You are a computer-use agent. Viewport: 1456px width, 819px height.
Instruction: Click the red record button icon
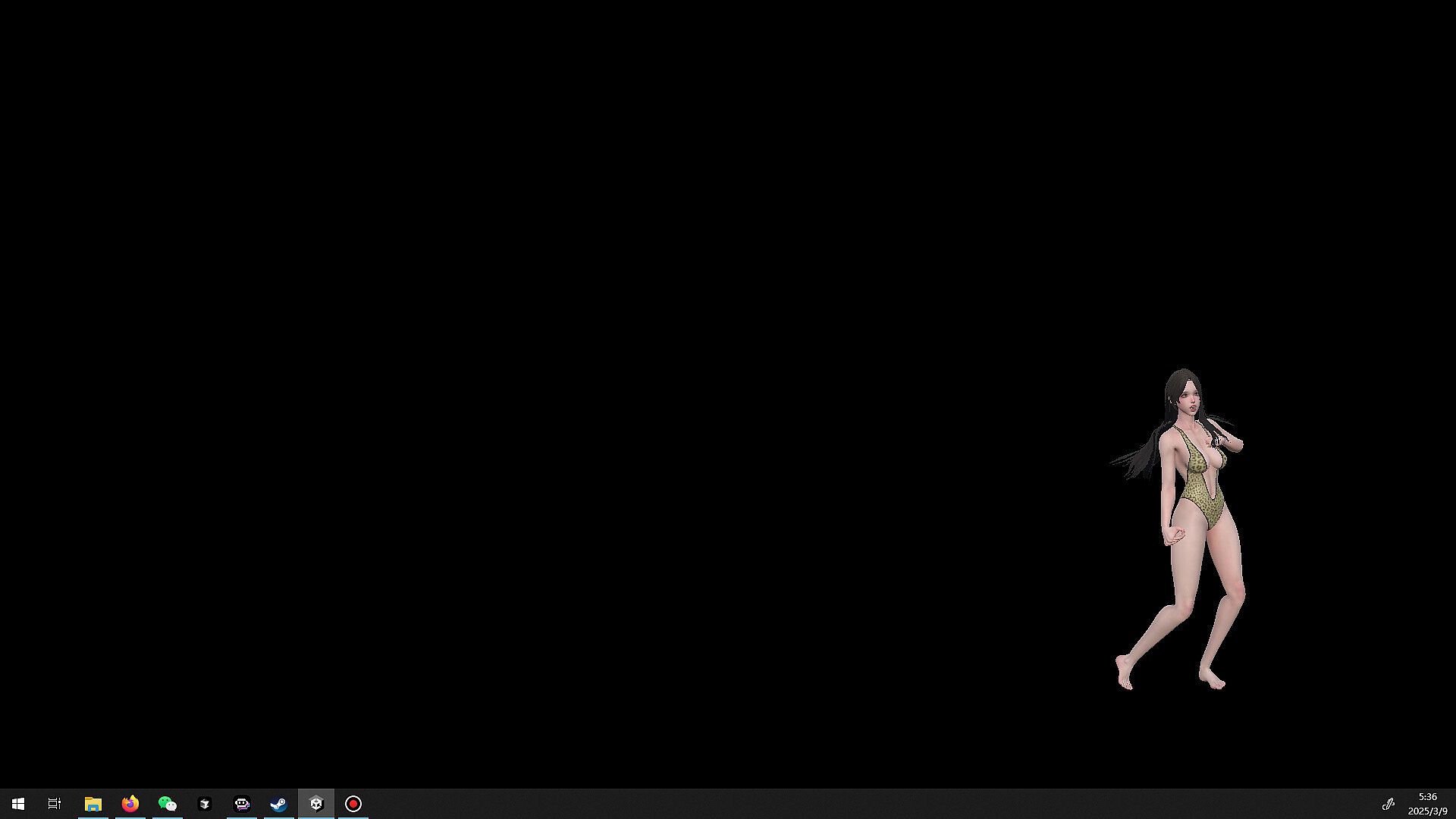pos(353,804)
